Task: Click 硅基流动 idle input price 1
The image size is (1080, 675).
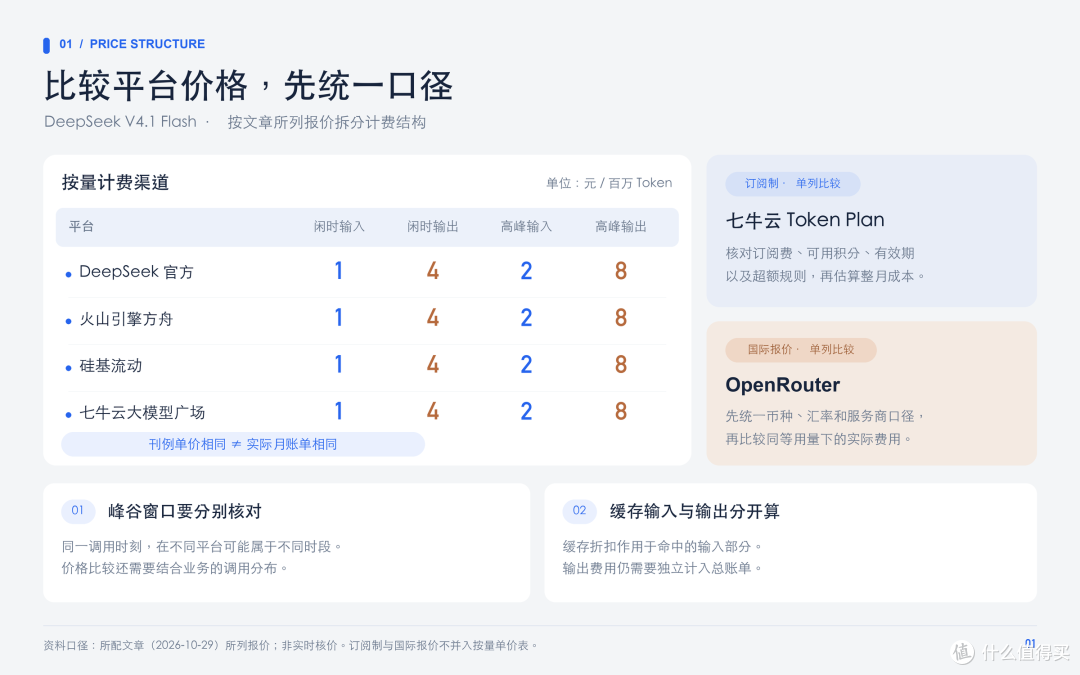Action: point(338,364)
